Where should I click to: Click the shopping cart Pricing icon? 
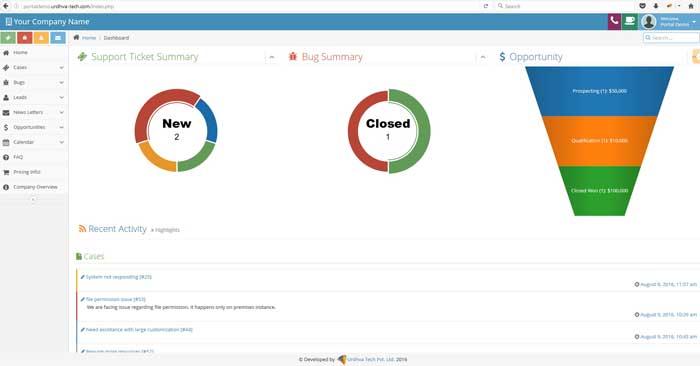click(6, 172)
